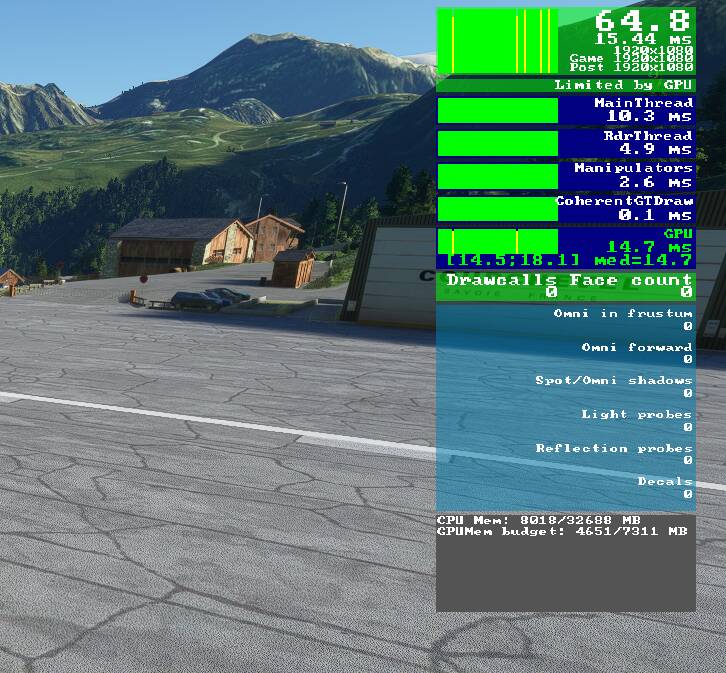Click the '[14.5;18.1] med=14.7' GPU range text

(x=569, y=260)
